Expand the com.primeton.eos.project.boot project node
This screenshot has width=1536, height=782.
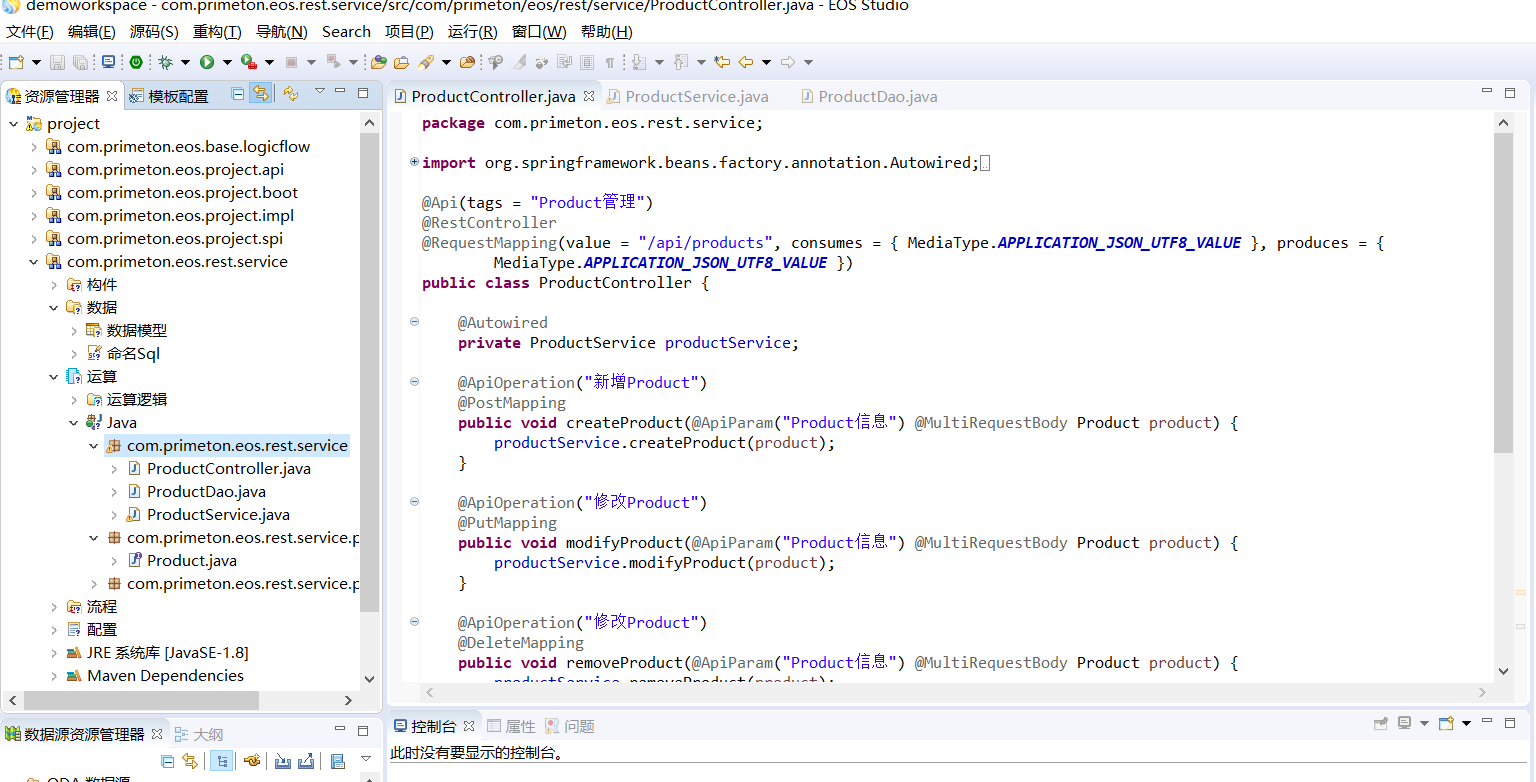click(34, 193)
